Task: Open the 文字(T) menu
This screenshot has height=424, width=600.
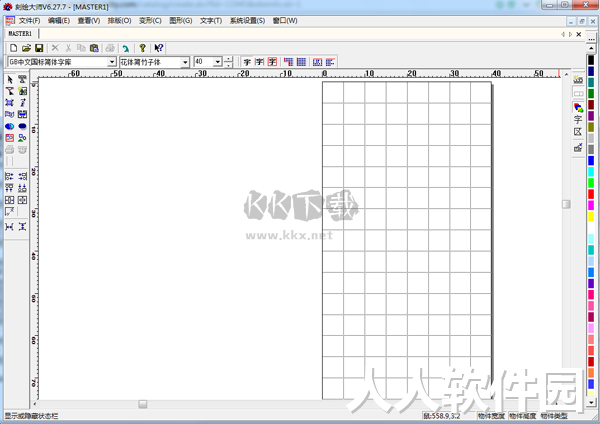Action: 211,21
